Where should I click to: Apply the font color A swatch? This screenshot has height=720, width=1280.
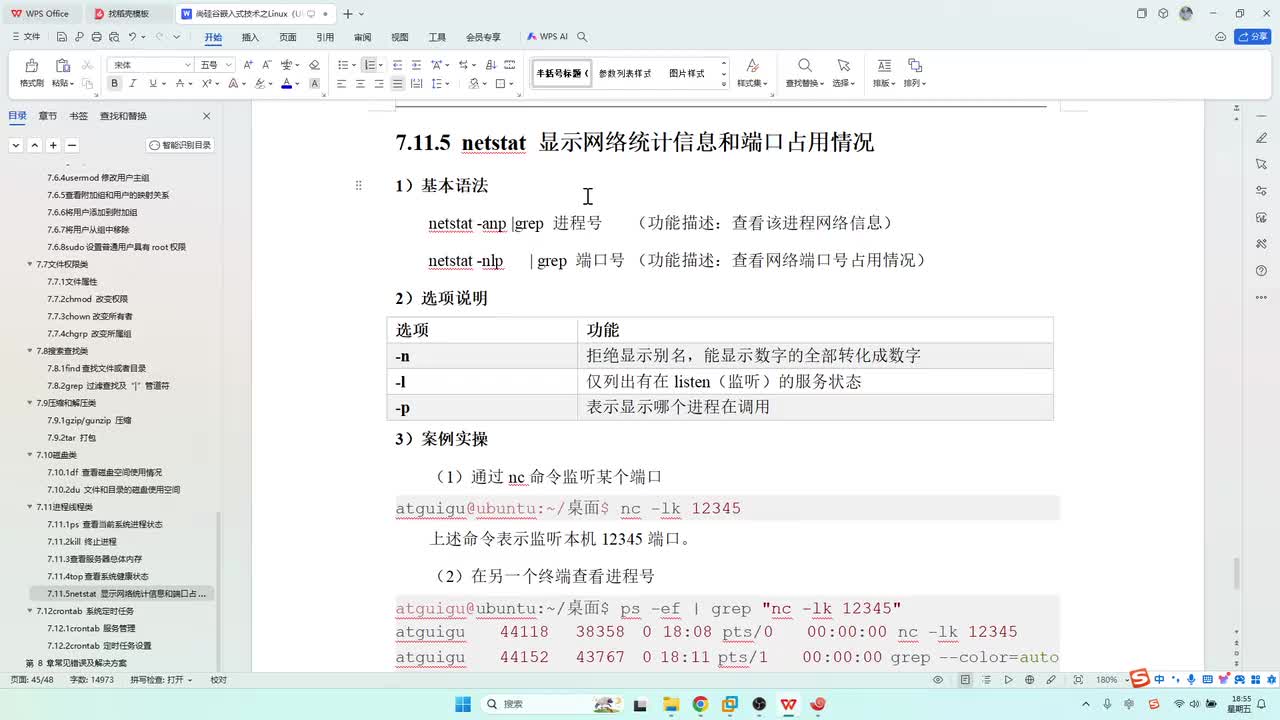(x=286, y=84)
